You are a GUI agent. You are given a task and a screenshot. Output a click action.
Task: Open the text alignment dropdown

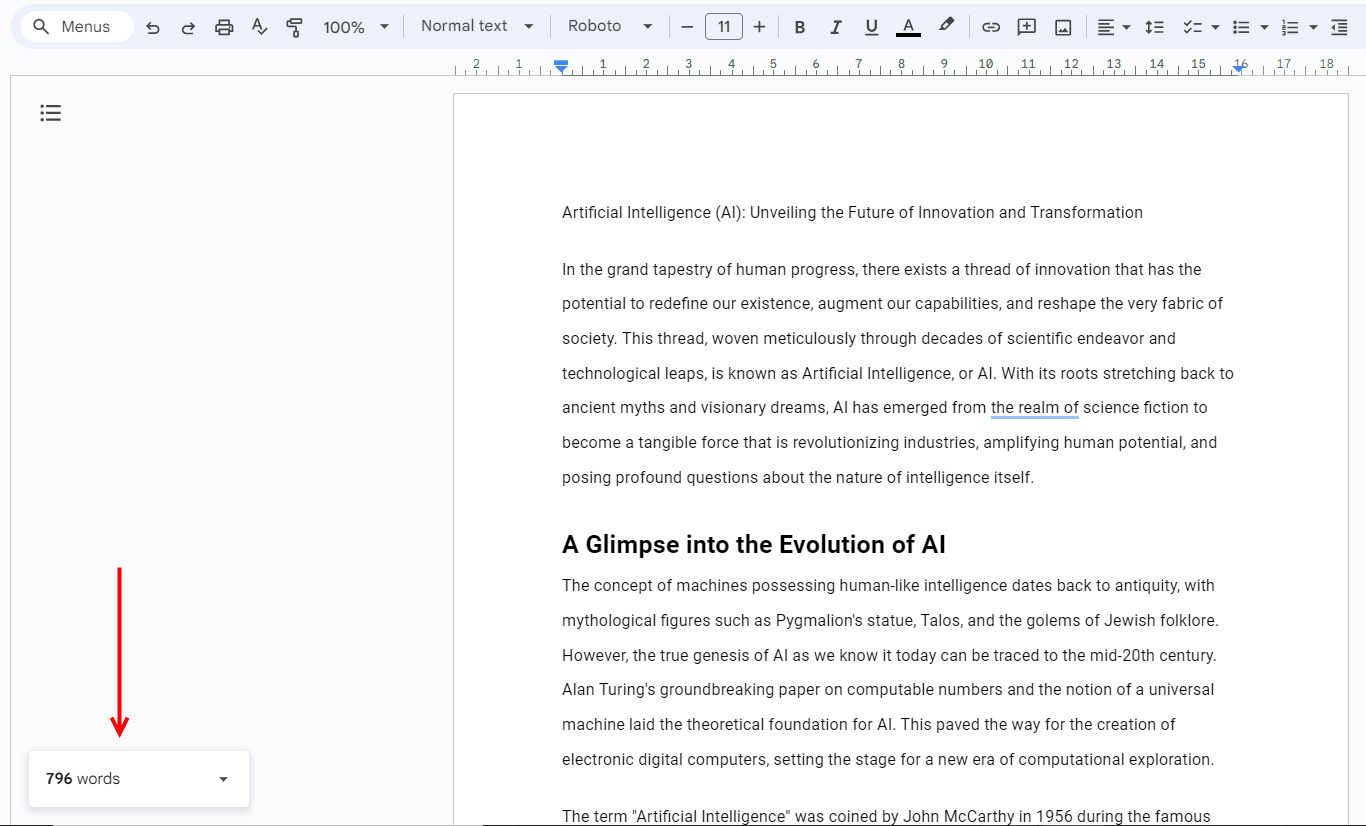pos(1114,27)
